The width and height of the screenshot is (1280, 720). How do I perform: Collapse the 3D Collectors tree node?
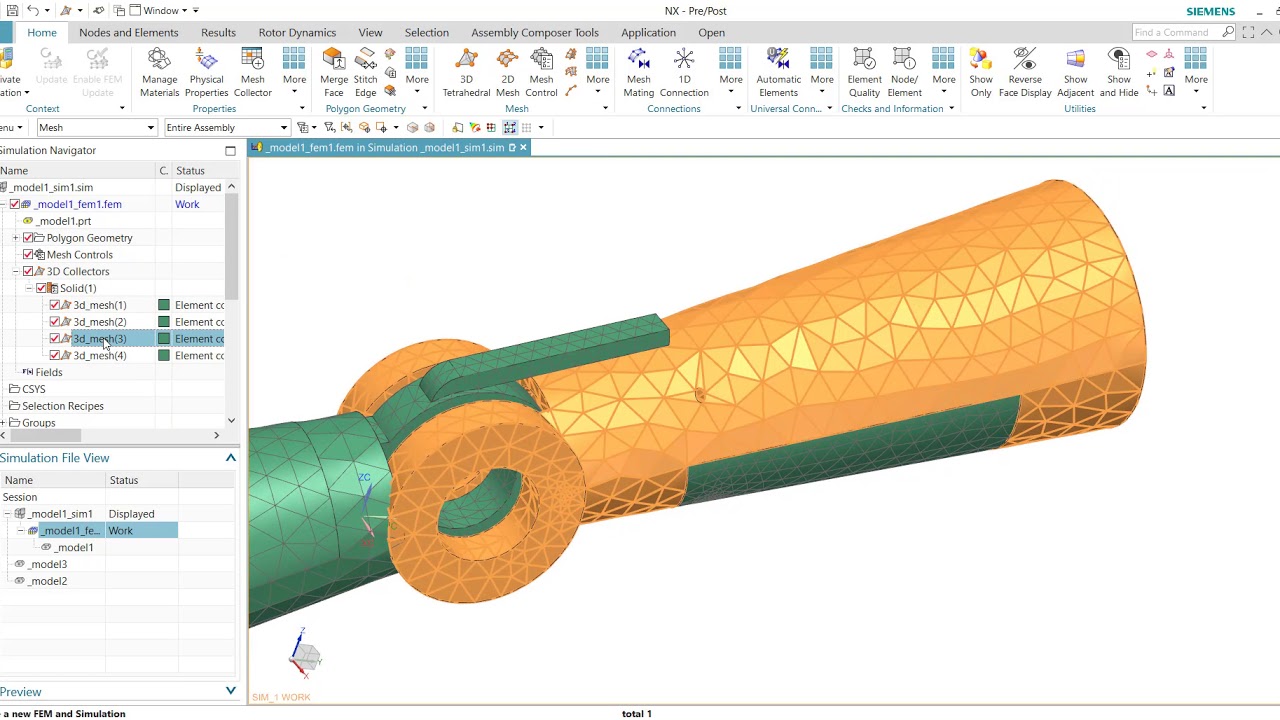[15, 271]
